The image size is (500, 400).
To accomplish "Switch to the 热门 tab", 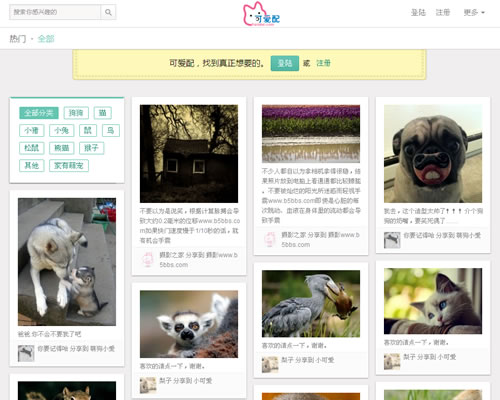I will pyautogui.click(x=18, y=39).
